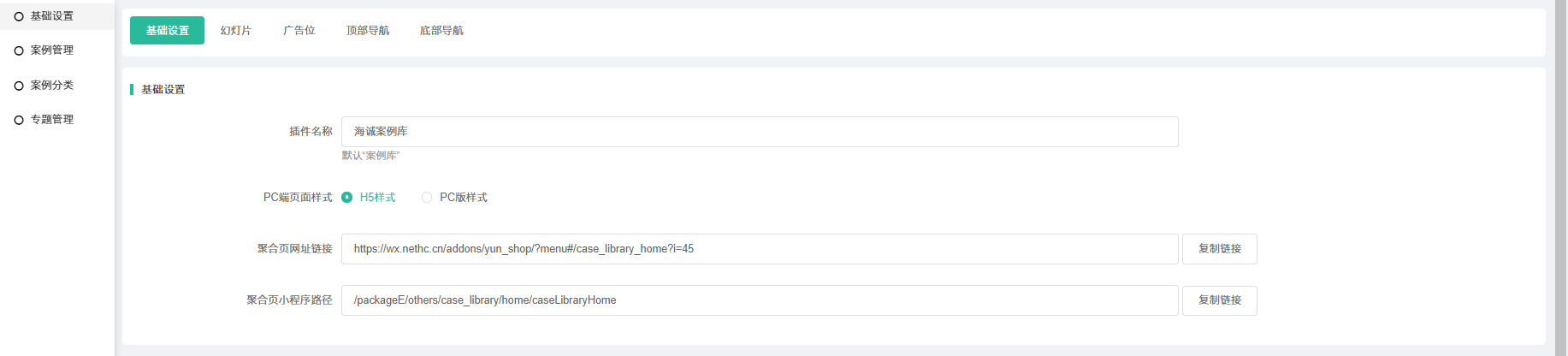Image resolution: width=1568 pixels, height=356 pixels.
Task: Open 专题管理 text label in the sidebar
Action: [52, 120]
